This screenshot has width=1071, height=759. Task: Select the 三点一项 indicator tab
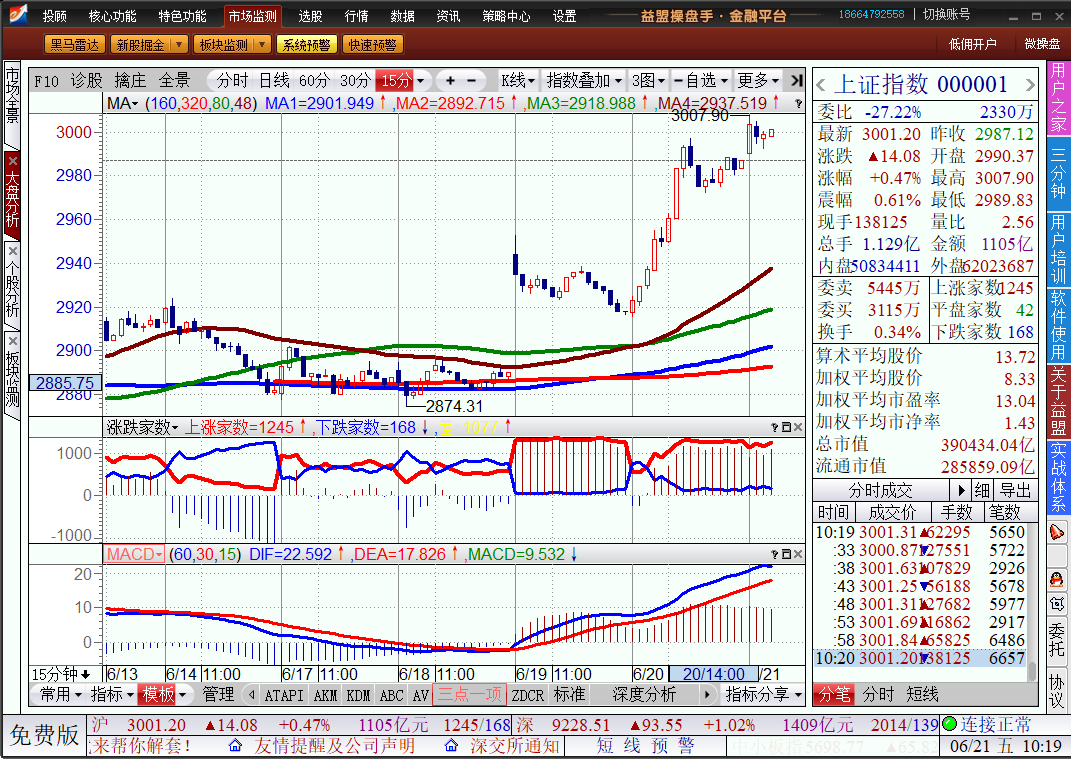click(469, 695)
